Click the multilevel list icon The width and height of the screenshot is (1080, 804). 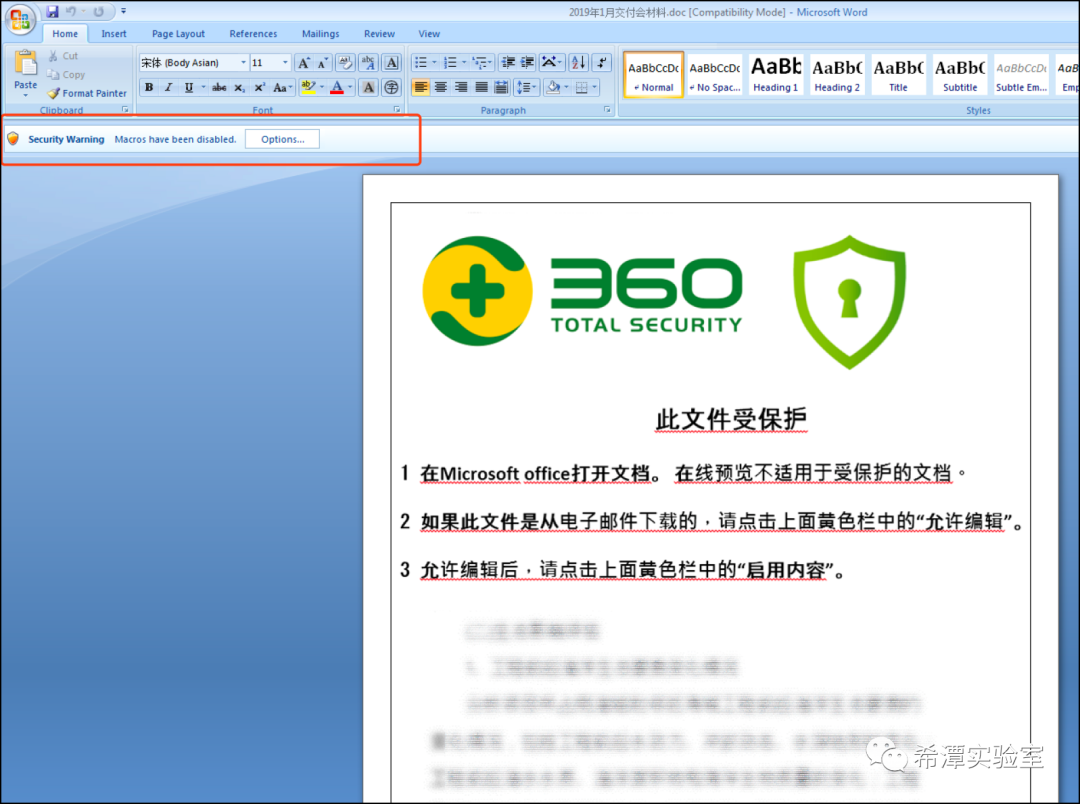pos(480,63)
